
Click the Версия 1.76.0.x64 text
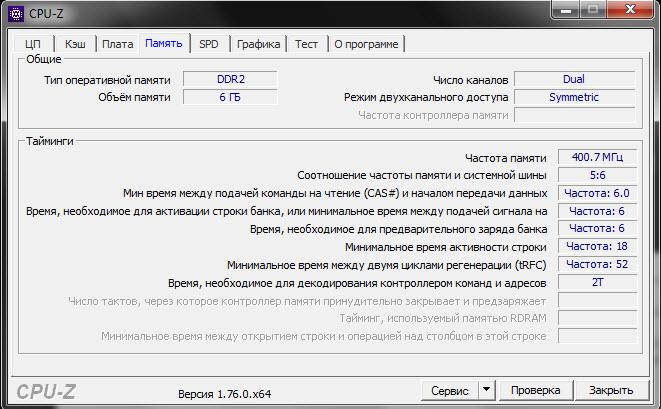coord(225,394)
